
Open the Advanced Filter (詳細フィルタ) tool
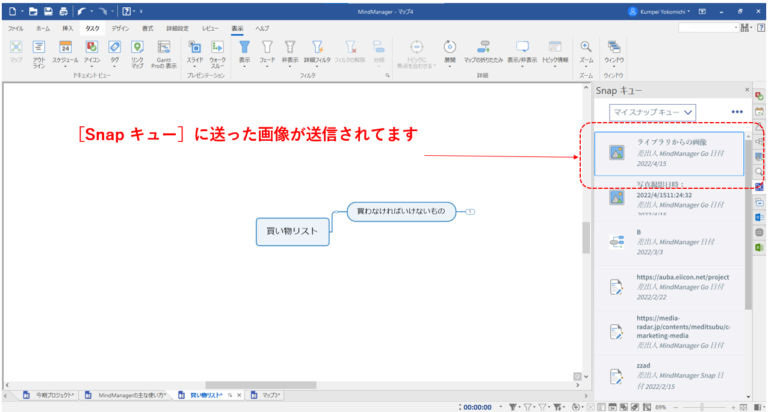pos(317,51)
